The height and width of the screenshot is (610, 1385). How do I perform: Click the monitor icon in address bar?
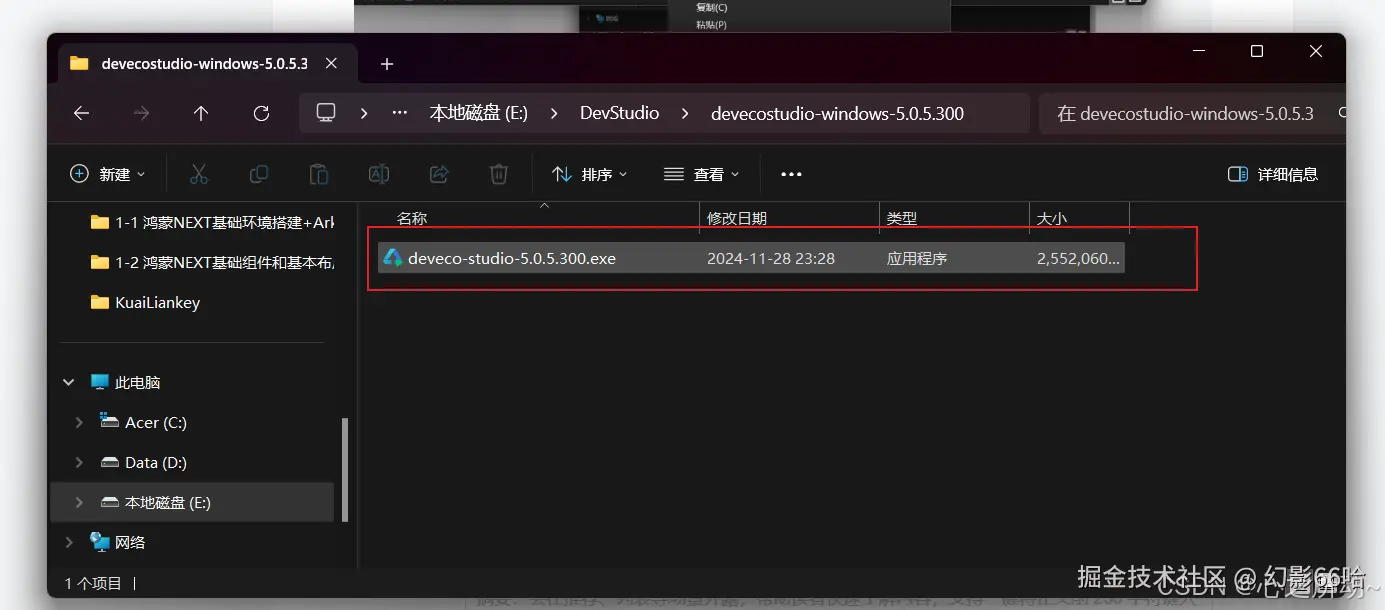[326, 113]
